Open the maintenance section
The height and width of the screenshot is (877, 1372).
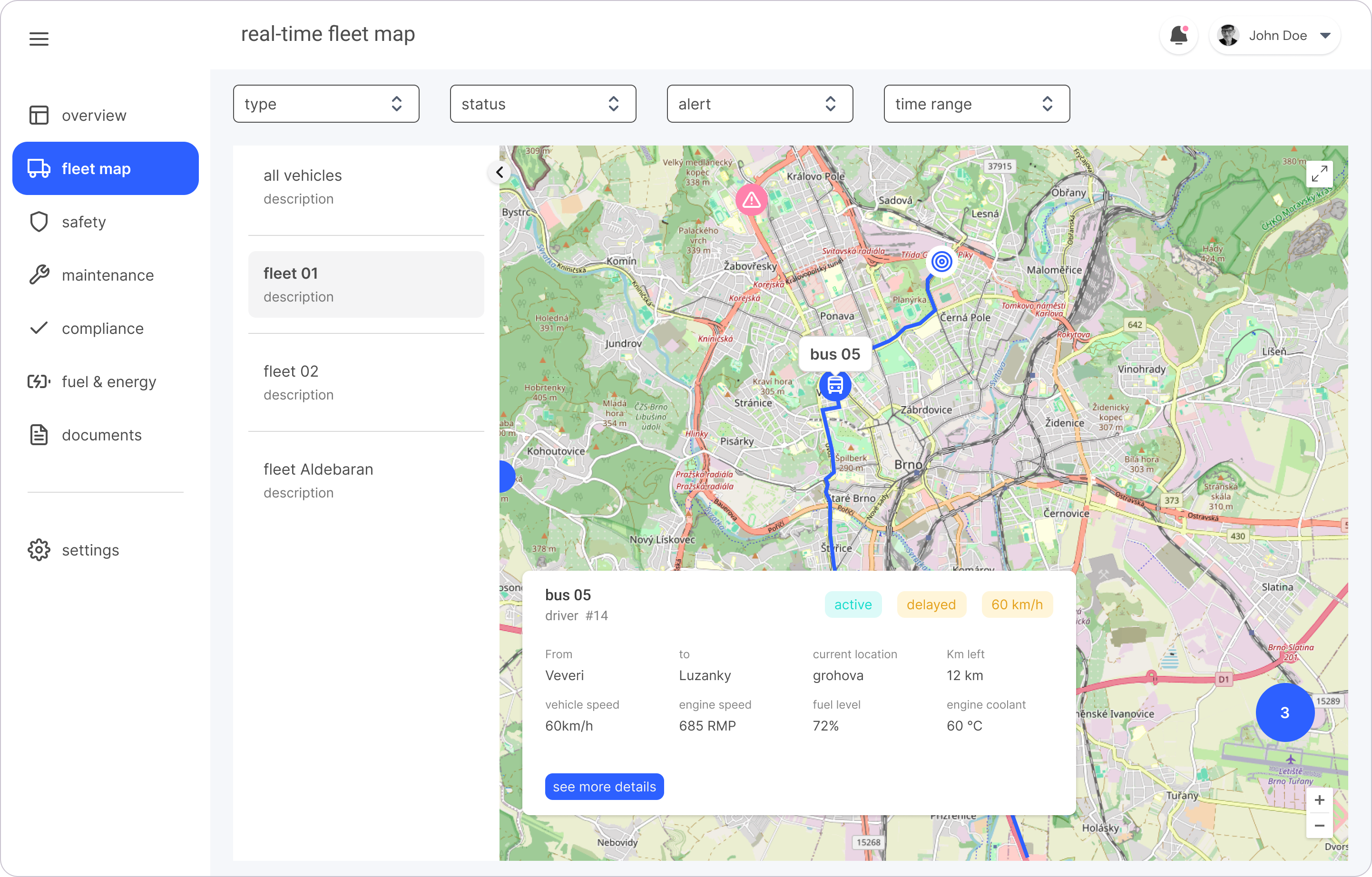point(107,275)
